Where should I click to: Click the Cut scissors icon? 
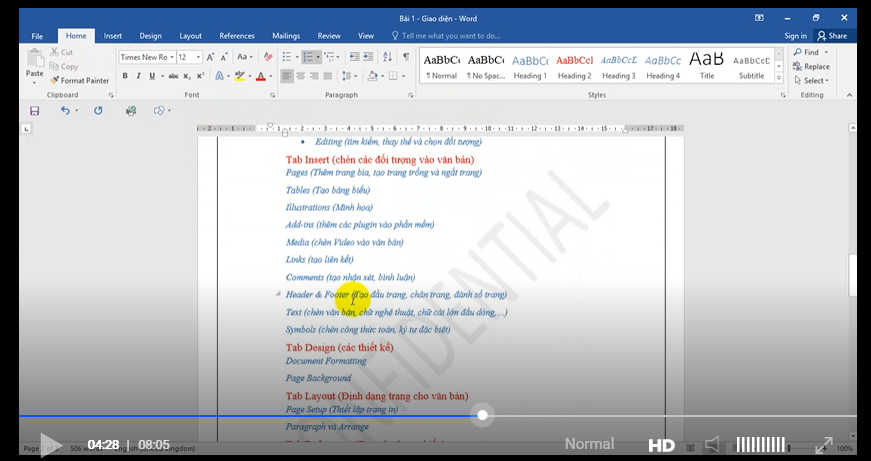pos(54,52)
